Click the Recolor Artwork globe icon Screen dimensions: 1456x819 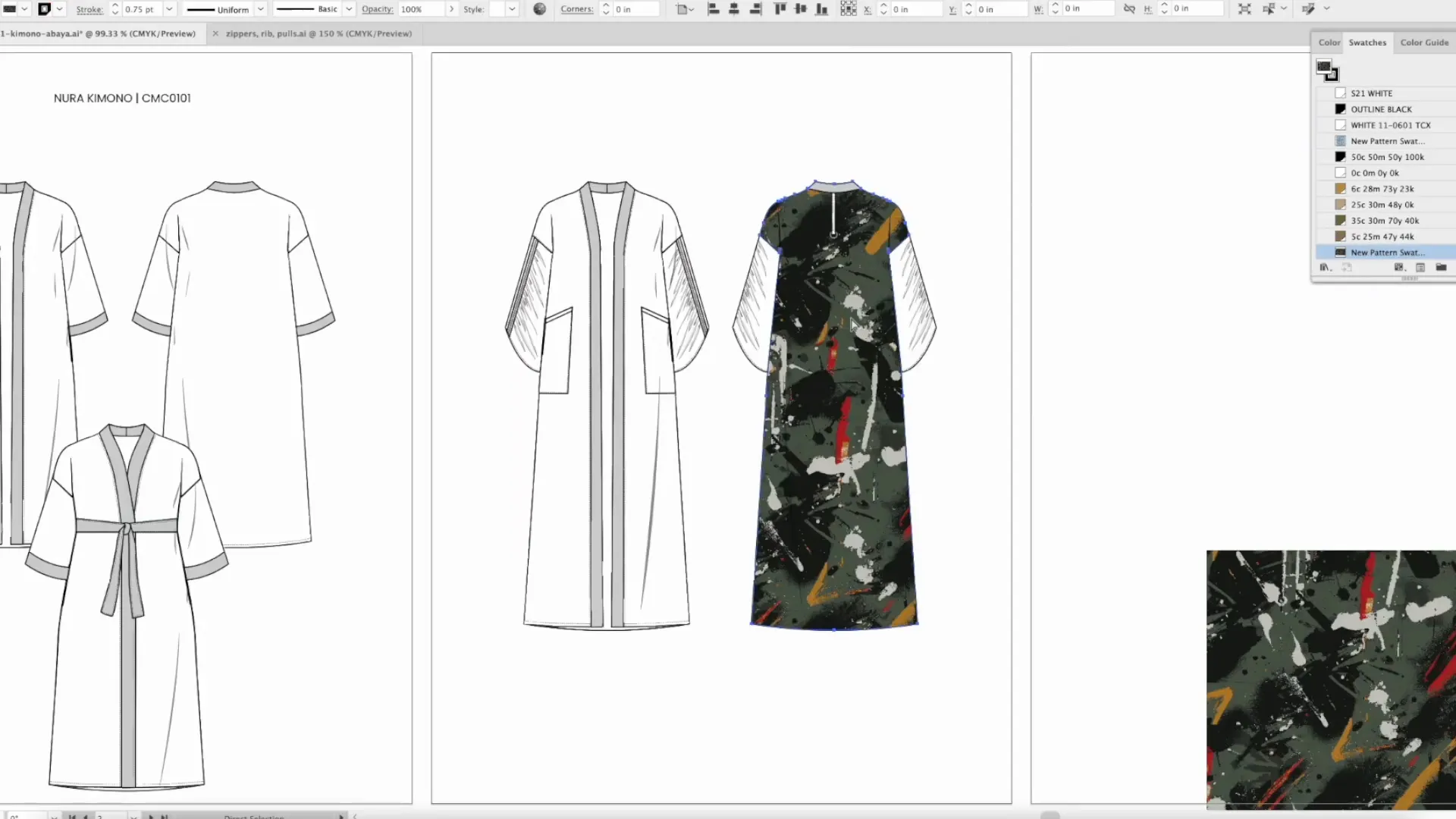pos(539,9)
